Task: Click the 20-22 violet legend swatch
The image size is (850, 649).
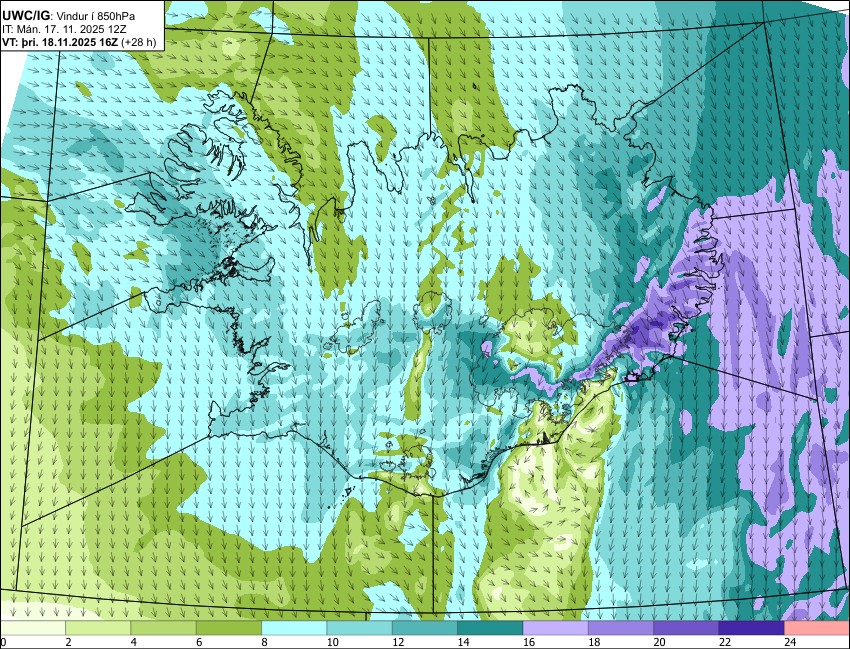Action: click(686, 628)
